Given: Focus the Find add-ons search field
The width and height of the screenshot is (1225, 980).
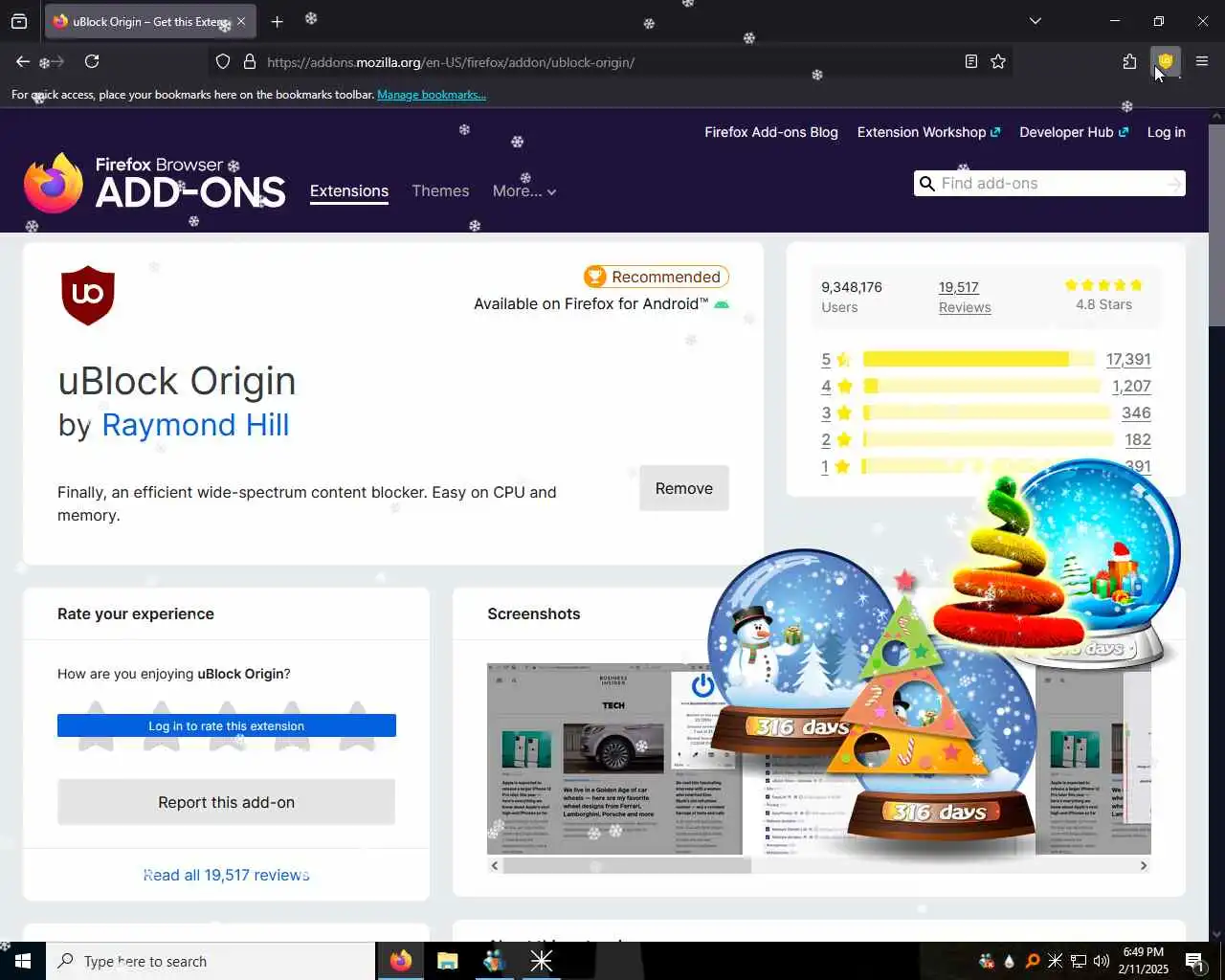Looking at the screenshot, I should point(1048,184).
